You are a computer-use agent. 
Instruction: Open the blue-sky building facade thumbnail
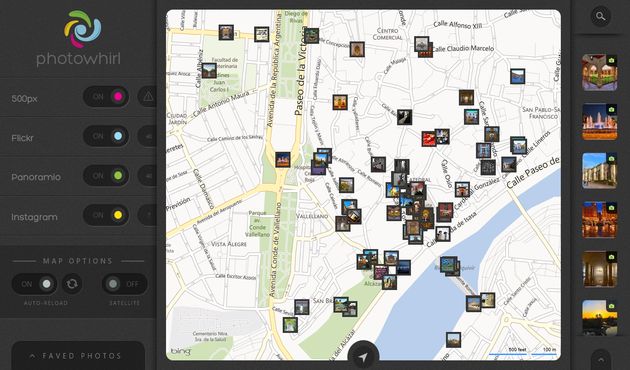click(x=599, y=171)
